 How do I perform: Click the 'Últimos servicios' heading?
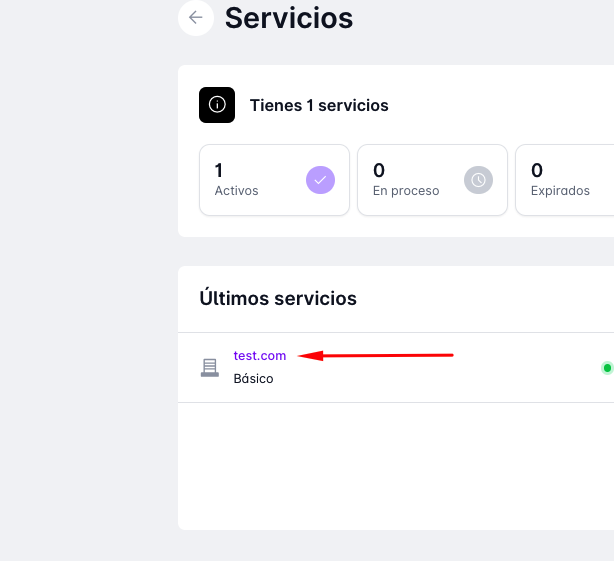pos(278,298)
